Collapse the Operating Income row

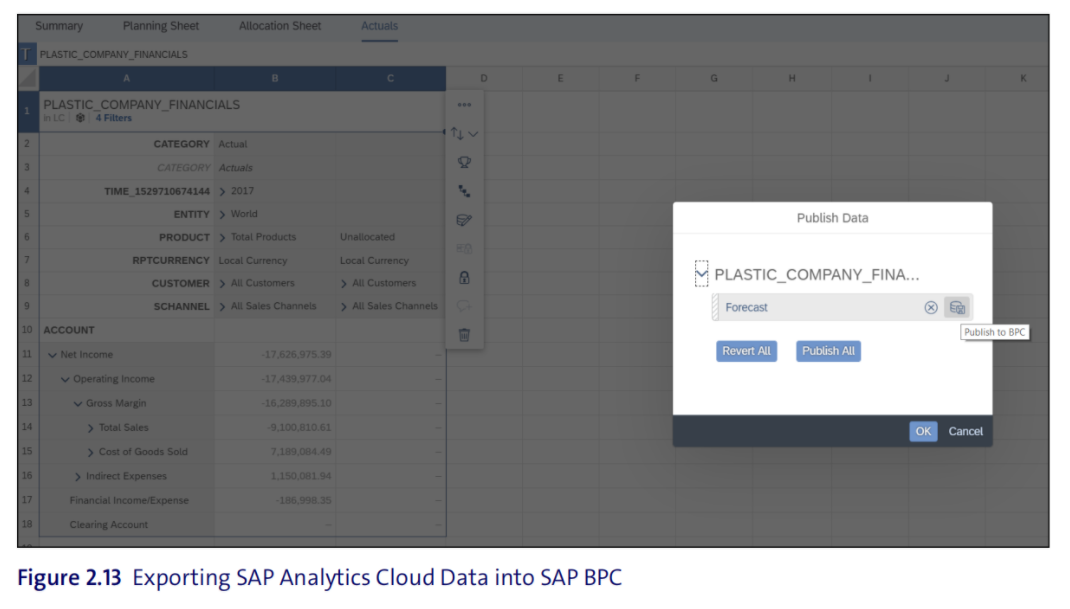[65, 380]
